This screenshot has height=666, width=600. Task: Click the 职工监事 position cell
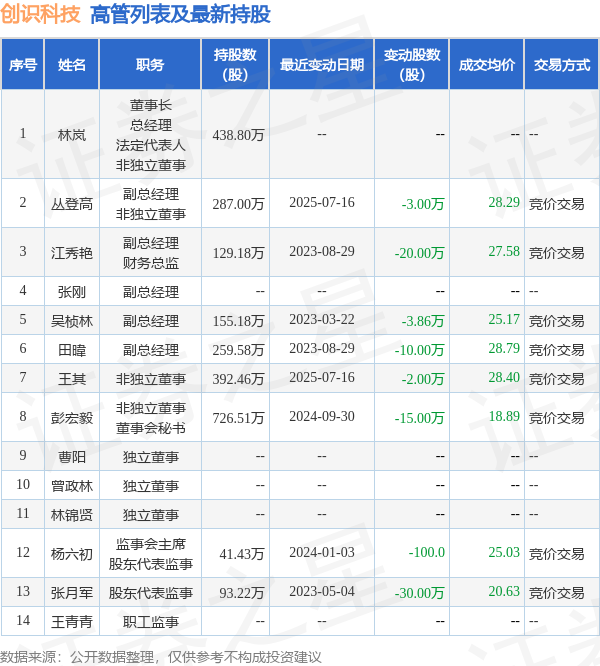[x=151, y=621]
